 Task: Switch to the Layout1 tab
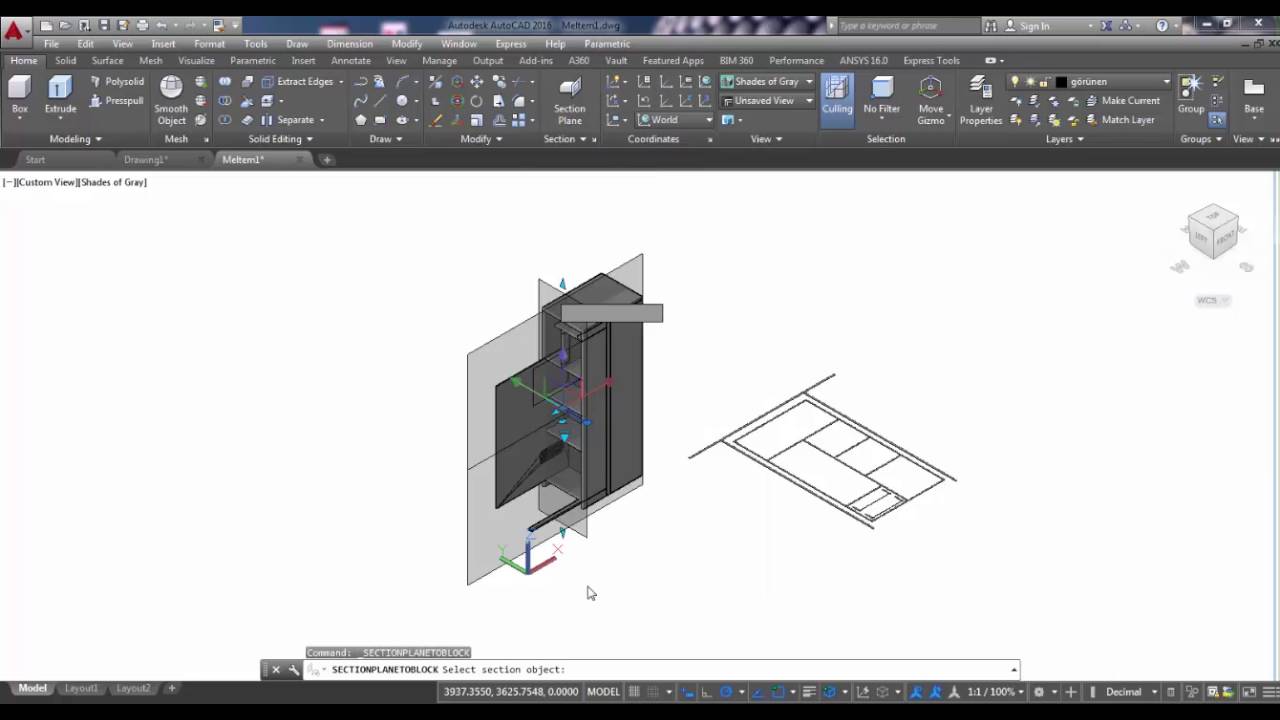tap(81, 689)
